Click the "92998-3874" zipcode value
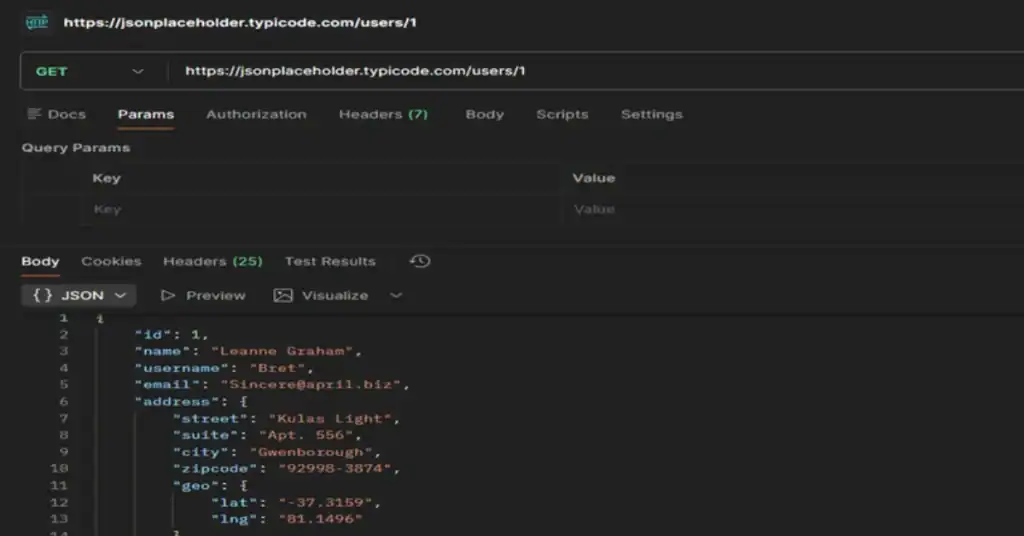Screen dimensions: 1024x536 [334, 469]
